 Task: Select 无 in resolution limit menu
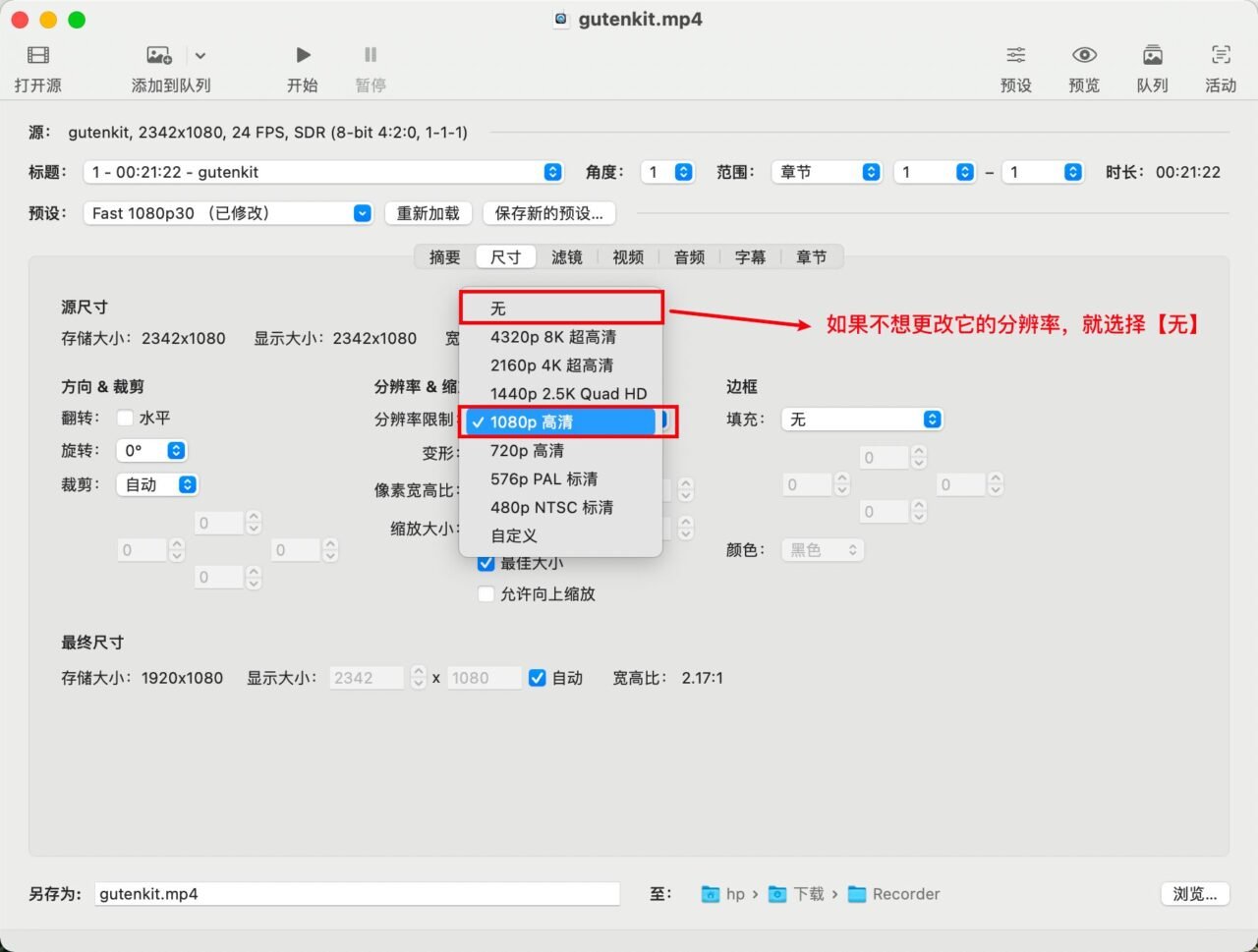[498, 308]
